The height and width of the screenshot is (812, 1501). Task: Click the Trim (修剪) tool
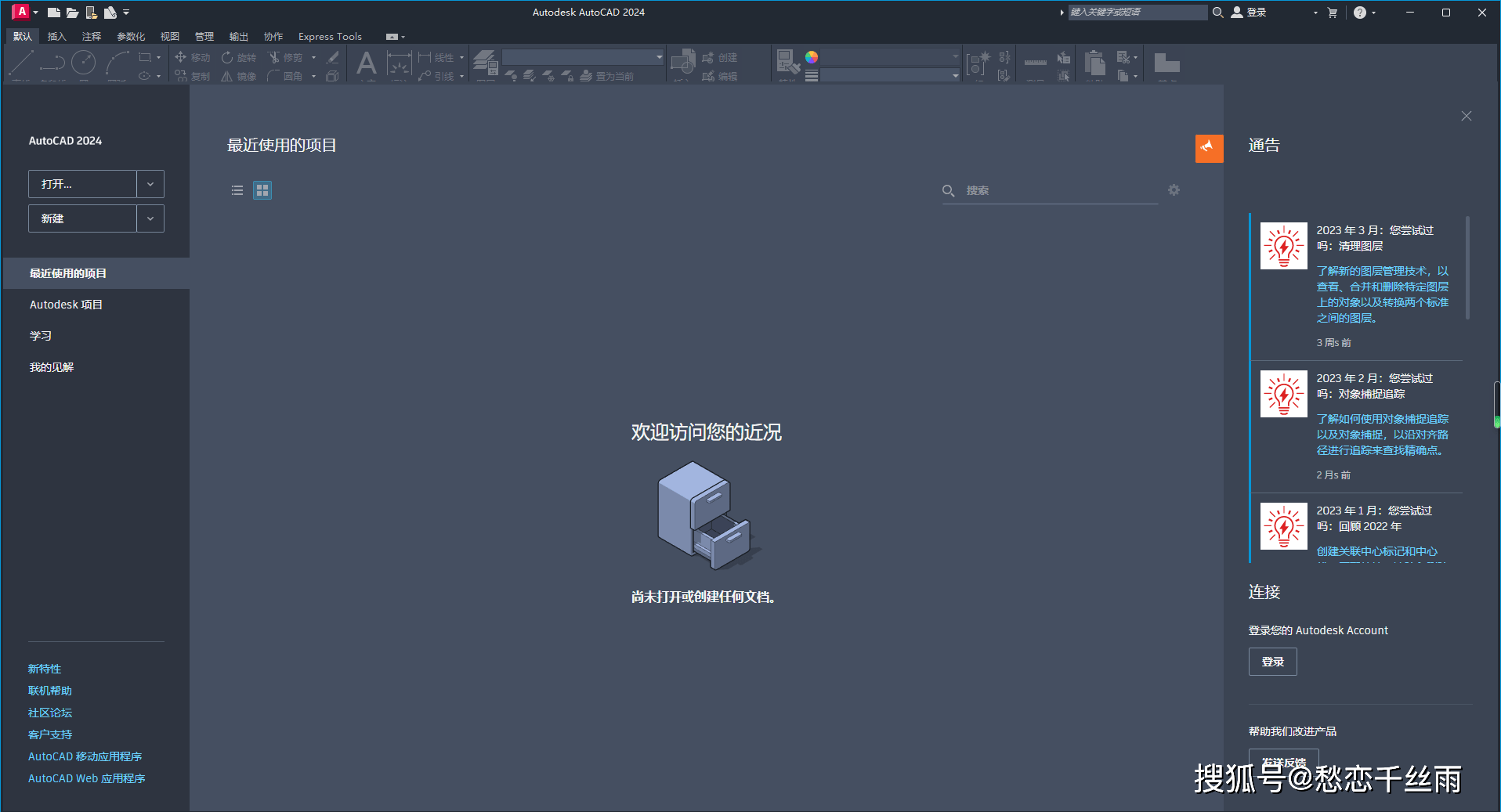click(284, 57)
